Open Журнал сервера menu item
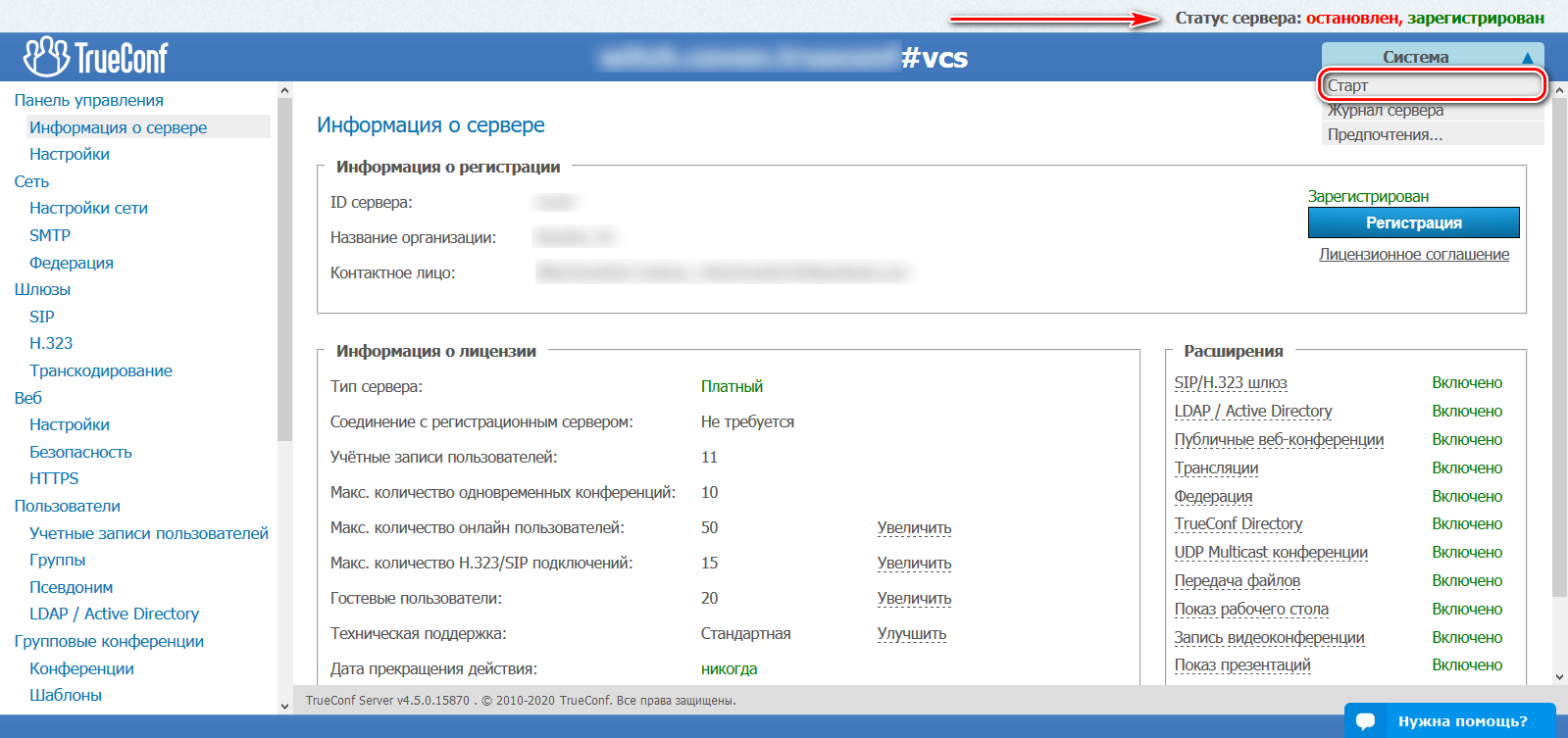 click(1433, 110)
